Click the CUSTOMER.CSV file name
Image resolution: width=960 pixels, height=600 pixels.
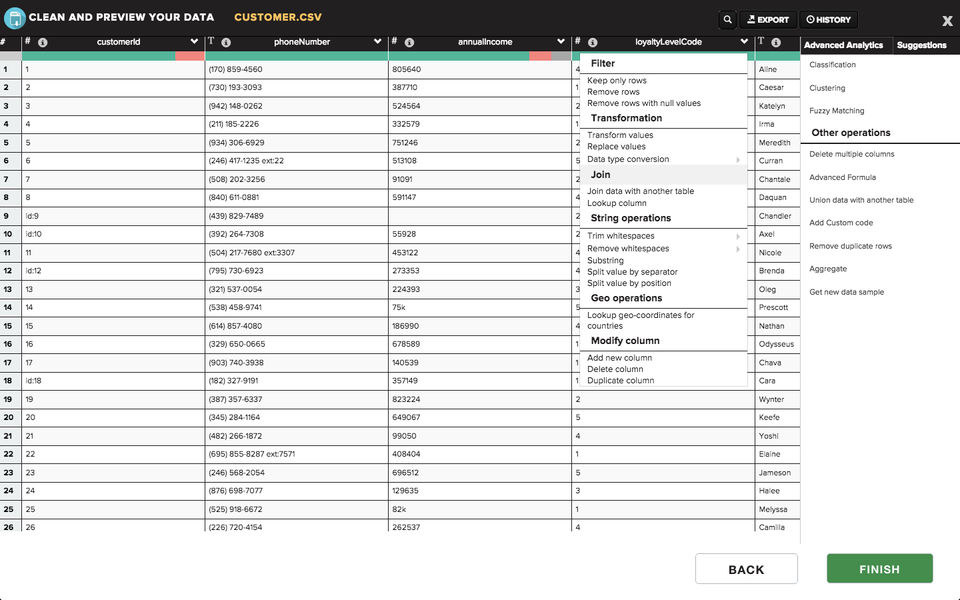pyautogui.click(x=277, y=18)
